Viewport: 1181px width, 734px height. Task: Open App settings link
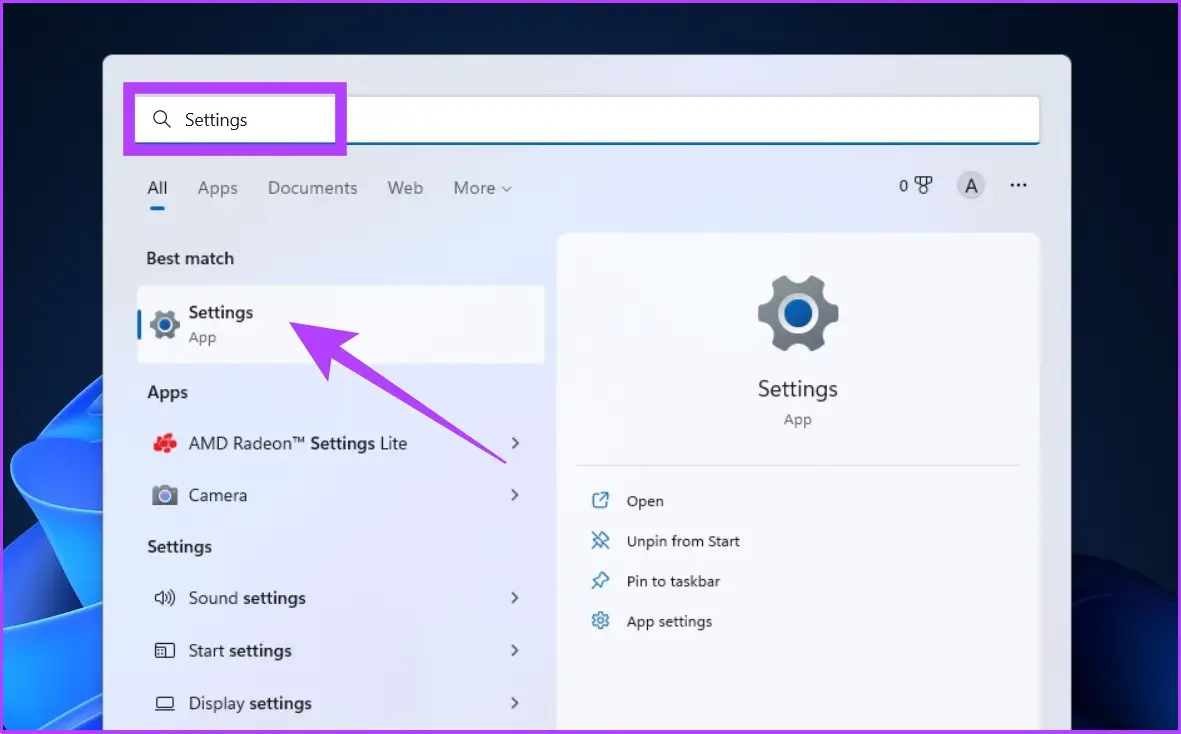tap(668, 621)
